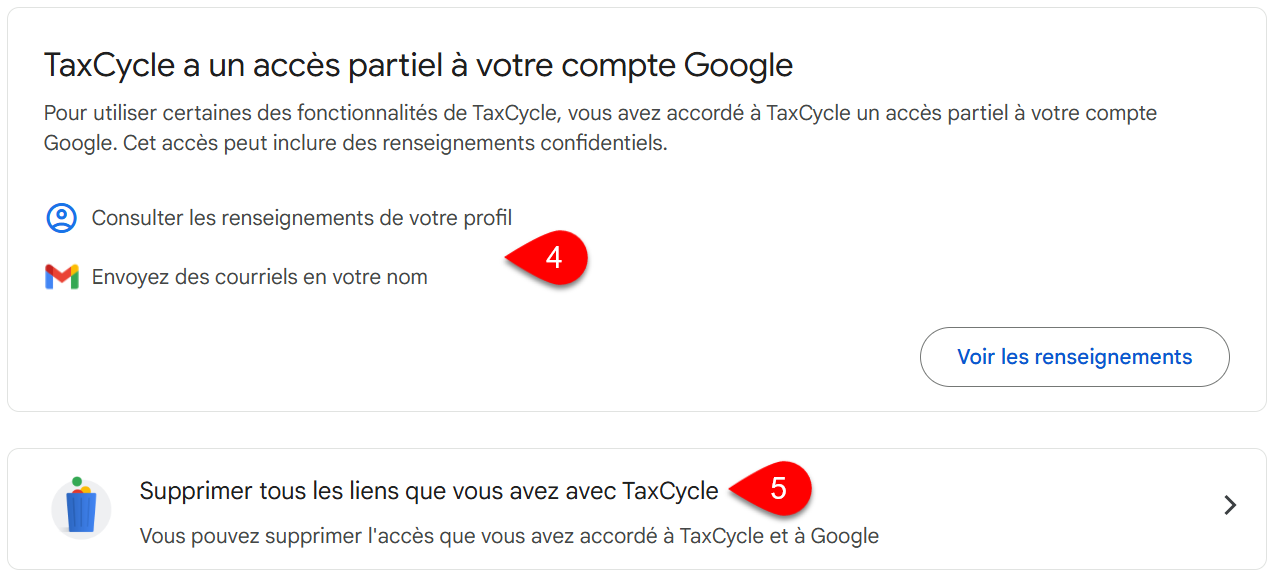Open 'Supprimer tous les liens que vous avez avec TaxCycle'
Screen dimensions: 1275x577
coord(430,491)
